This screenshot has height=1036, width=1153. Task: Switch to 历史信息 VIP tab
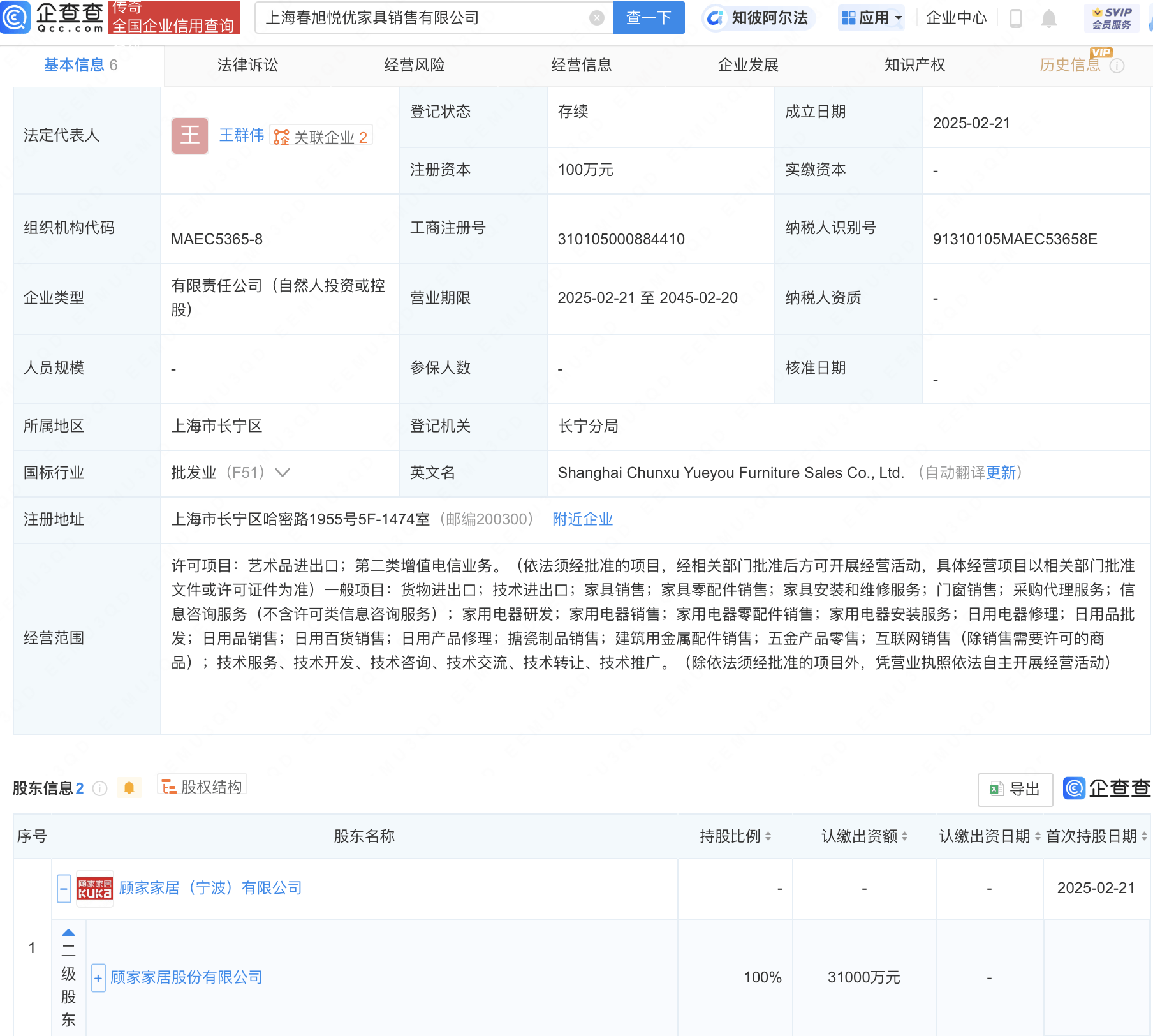1070,65
